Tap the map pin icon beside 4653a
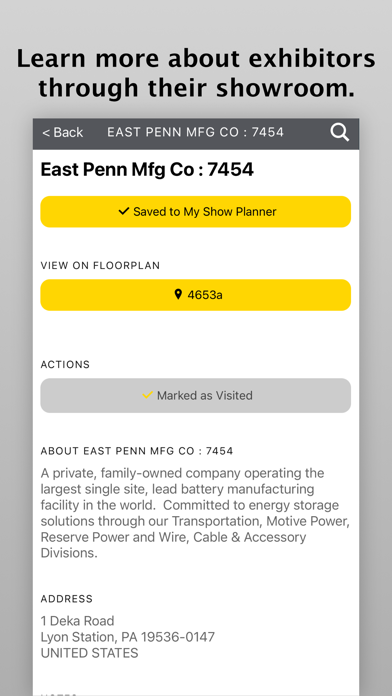Screen dimensions: 392x696 [178, 294]
